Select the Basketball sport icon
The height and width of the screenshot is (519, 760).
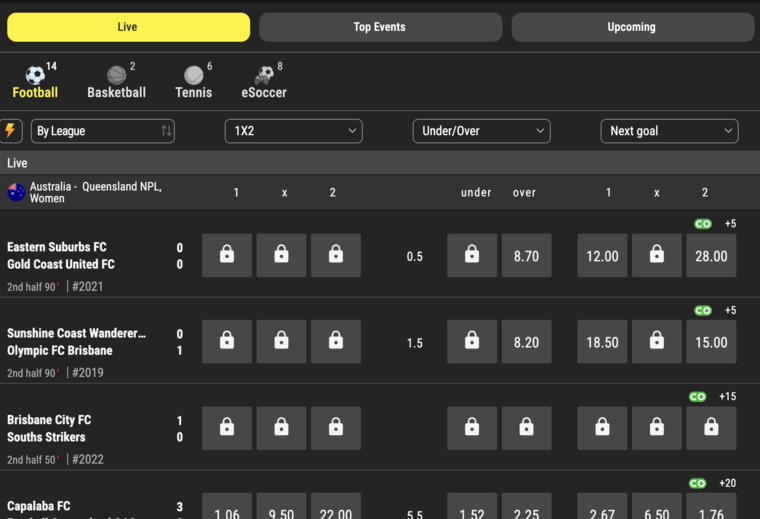(116, 76)
